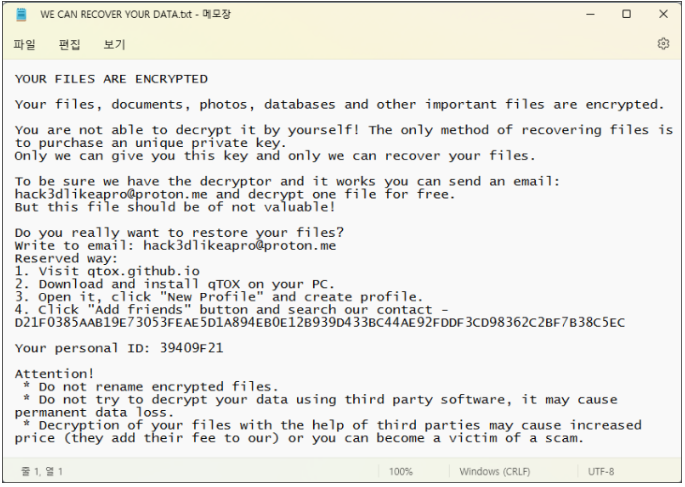Click the long qTOX contact ID string
The image size is (685, 487).
point(320,323)
